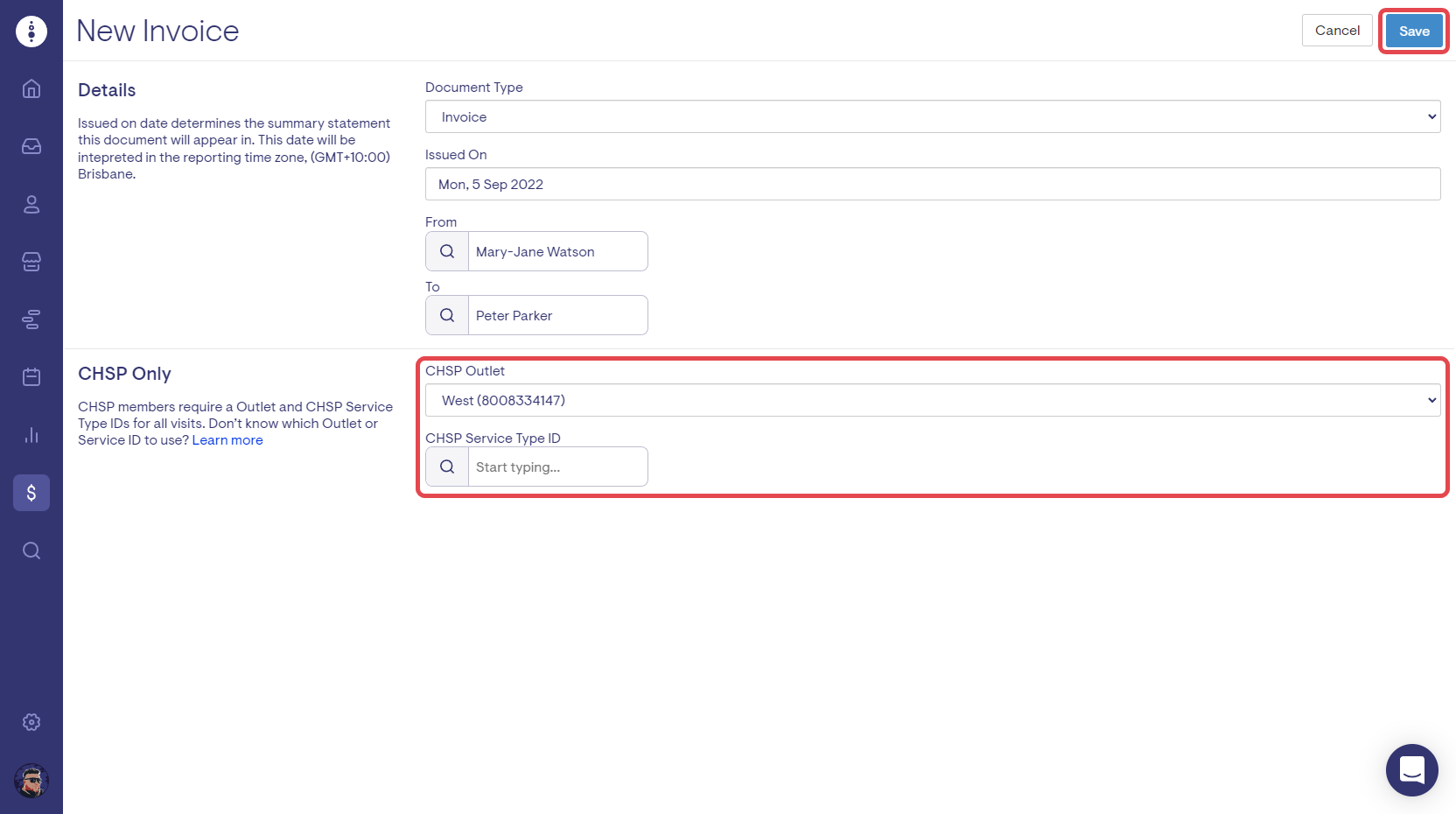The image size is (1456, 814).
Task: Open the calendar sidebar icon
Action: (x=31, y=376)
